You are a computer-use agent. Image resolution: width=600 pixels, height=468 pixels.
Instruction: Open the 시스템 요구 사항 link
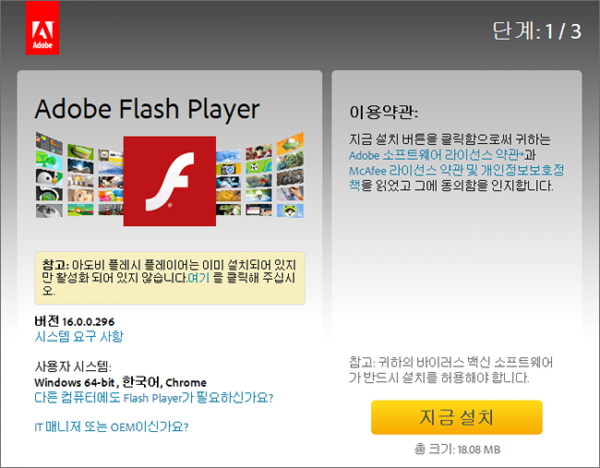(79, 337)
